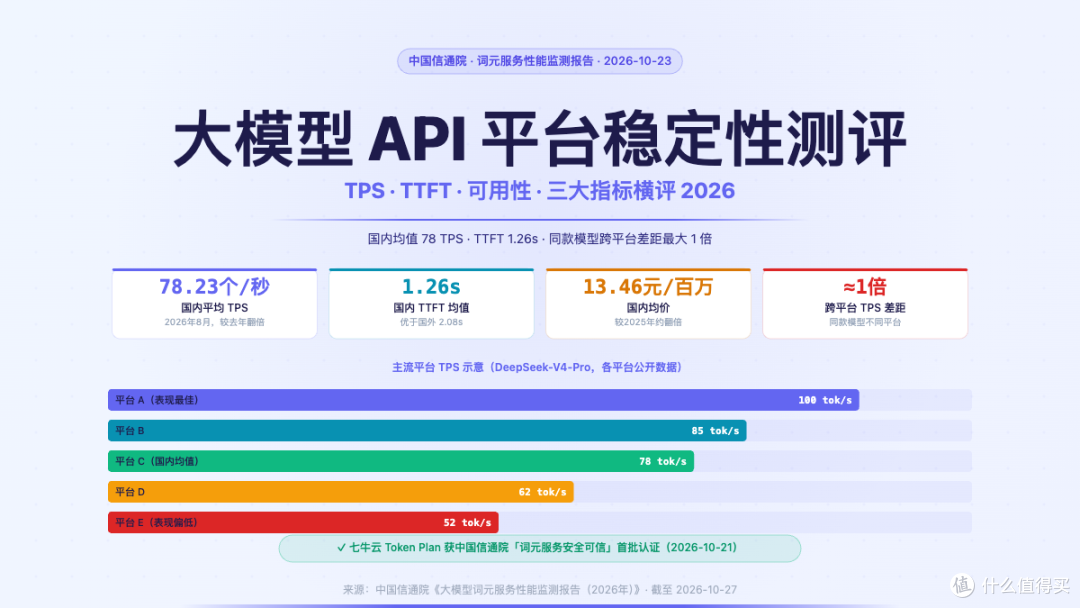Click the report date pill at the top
The height and width of the screenshot is (608, 1080).
click(x=539, y=61)
